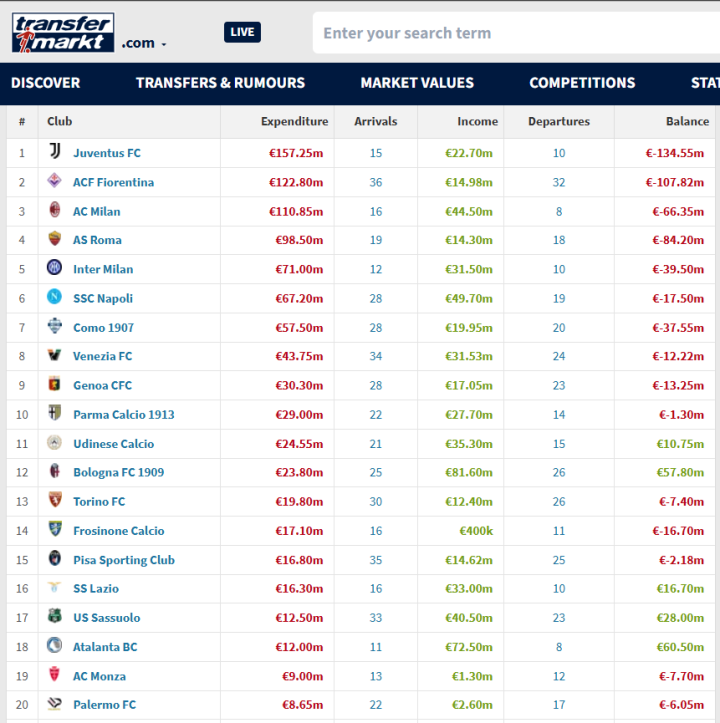Open the Bologna FC 1909 club link

tap(119, 473)
